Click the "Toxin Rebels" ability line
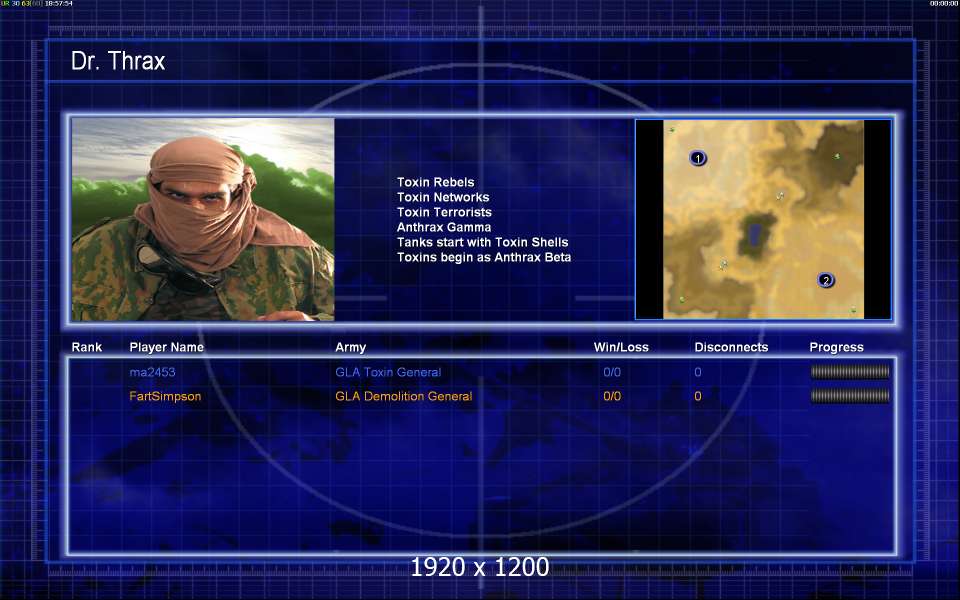The image size is (960, 600). [435, 182]
